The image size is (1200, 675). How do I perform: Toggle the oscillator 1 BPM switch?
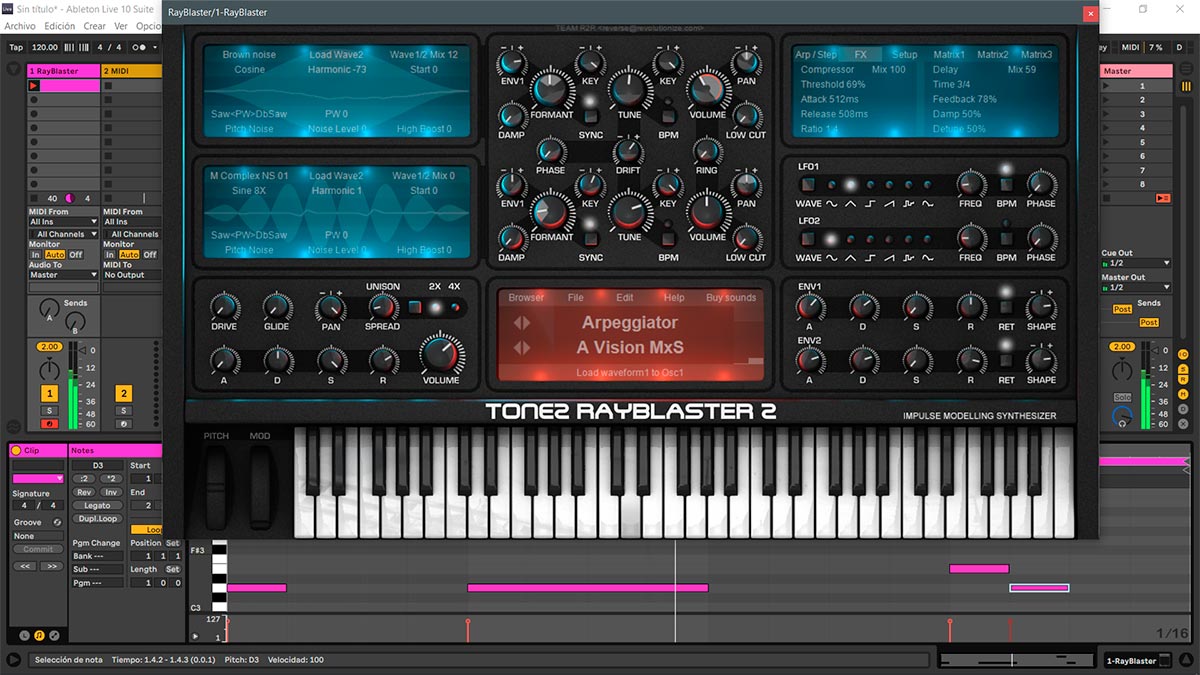668,117
